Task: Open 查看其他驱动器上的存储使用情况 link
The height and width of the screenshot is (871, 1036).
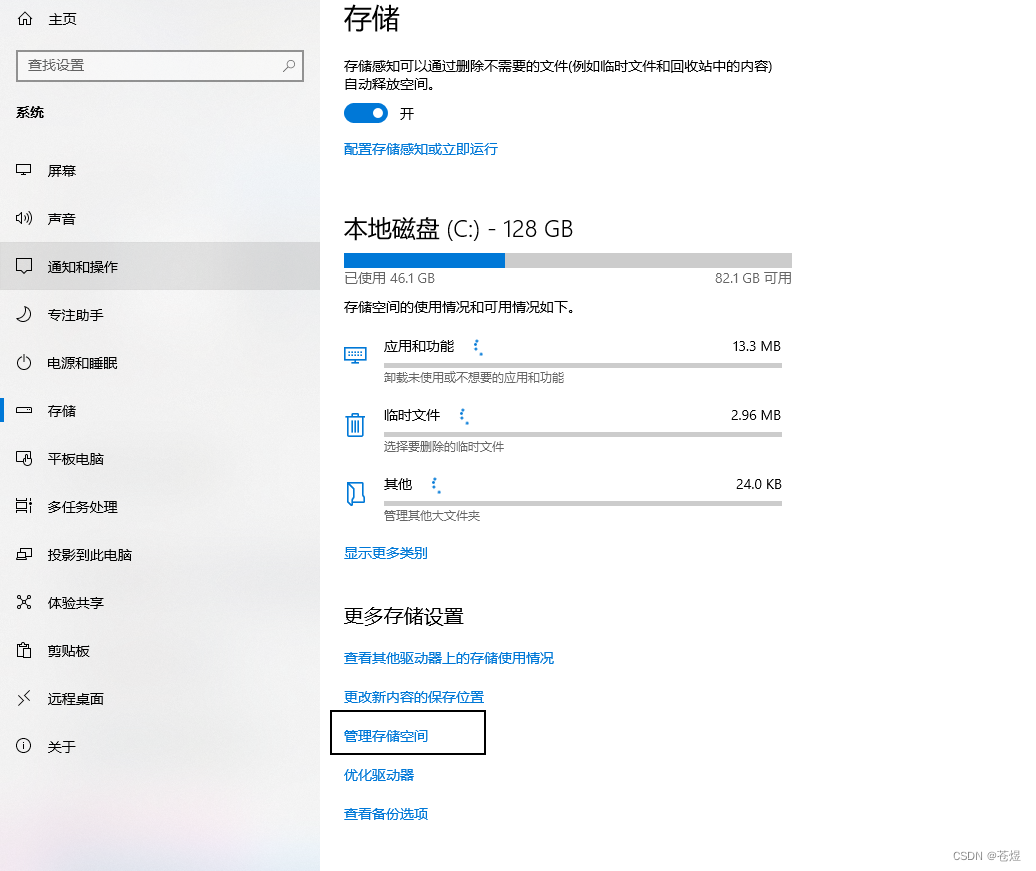Action: coord(449,658)
